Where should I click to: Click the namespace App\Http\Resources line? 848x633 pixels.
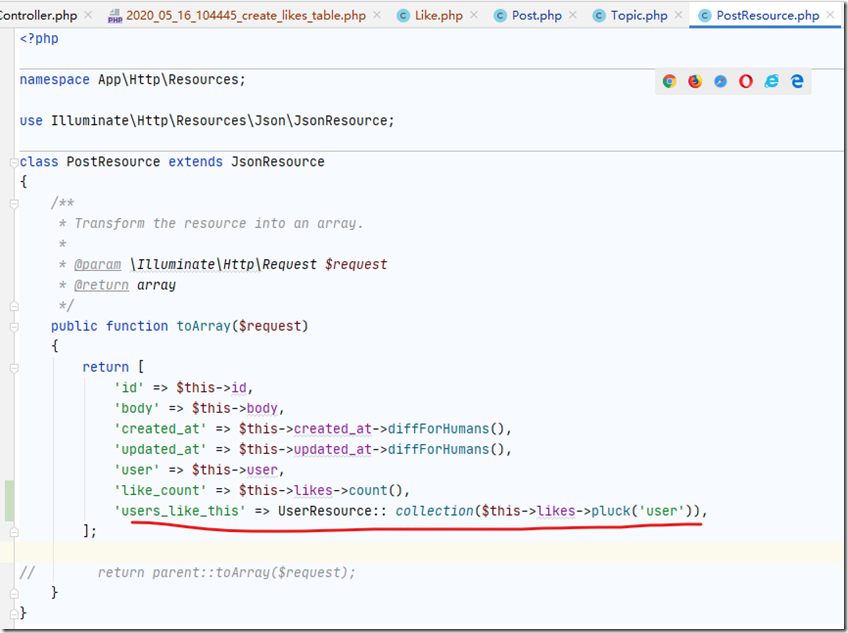pyautogui.click(x=132, y=80)
